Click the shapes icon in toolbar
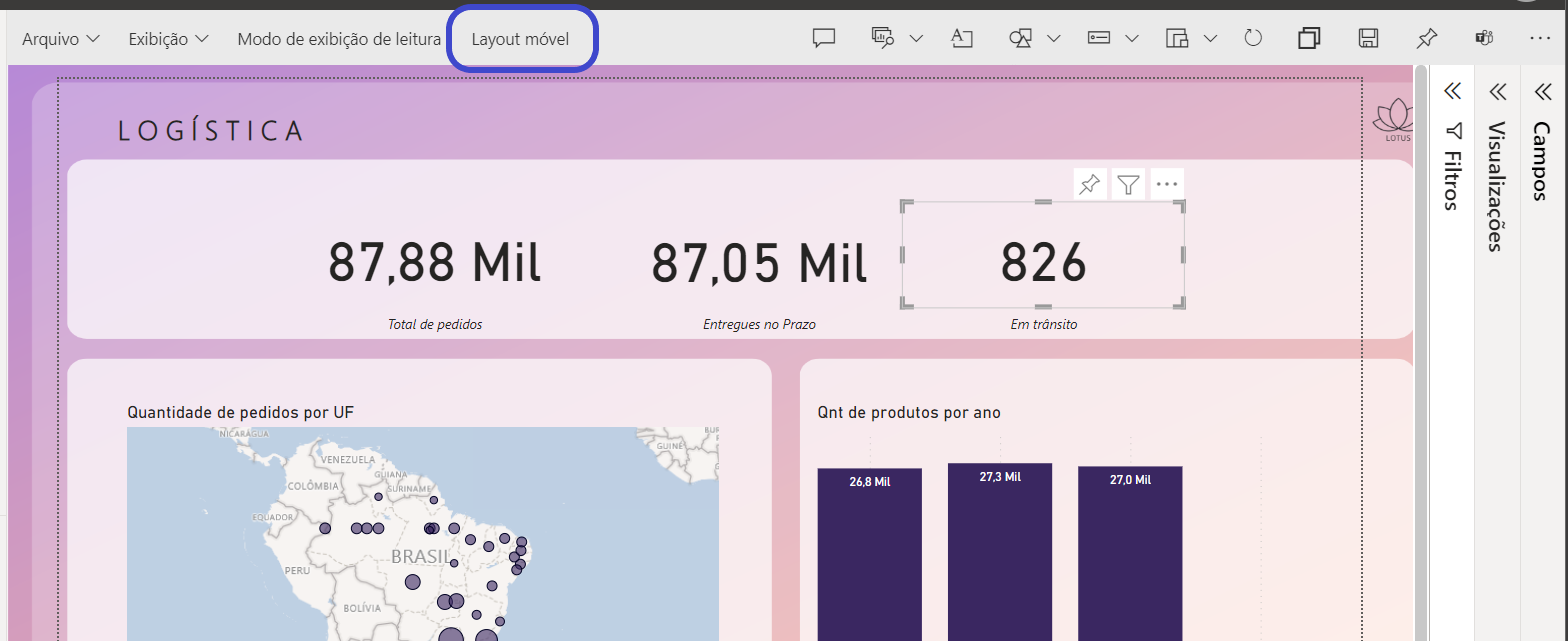Screen dimensions: 1568x641 coord(1021,38)
